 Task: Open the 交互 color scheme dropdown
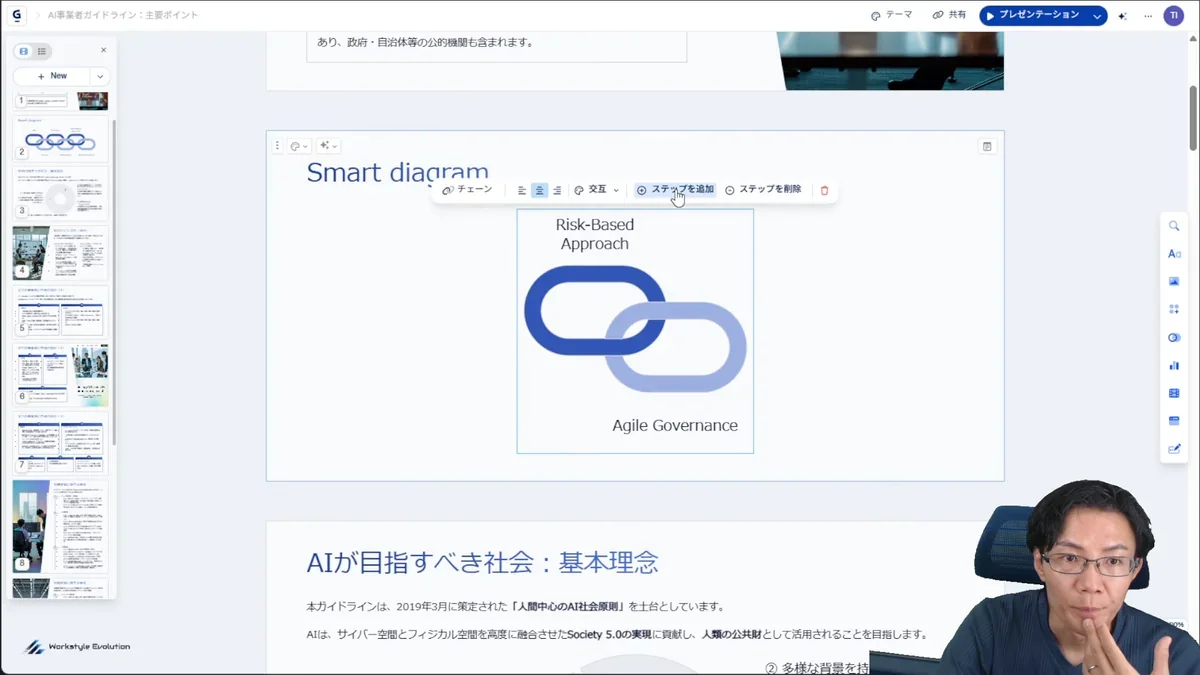coord(597,190)
